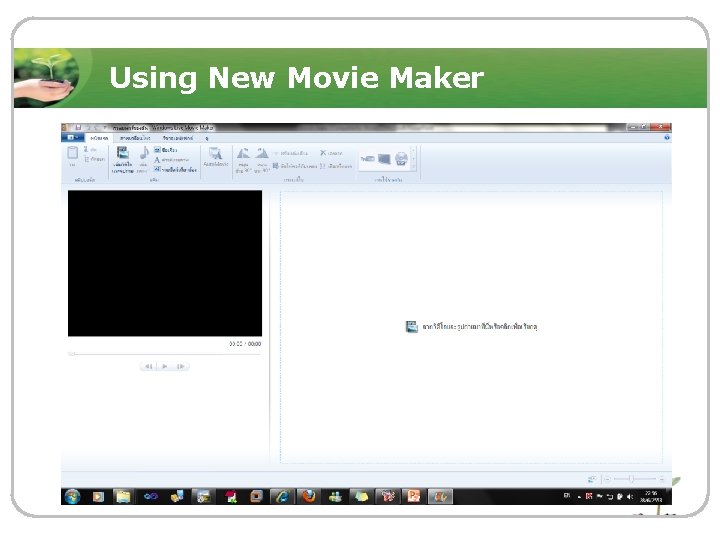Image resolution: width=720 pixels, height=540 pixels.
Task: Open the Windows Start menu
Action: tap(72, 496)
